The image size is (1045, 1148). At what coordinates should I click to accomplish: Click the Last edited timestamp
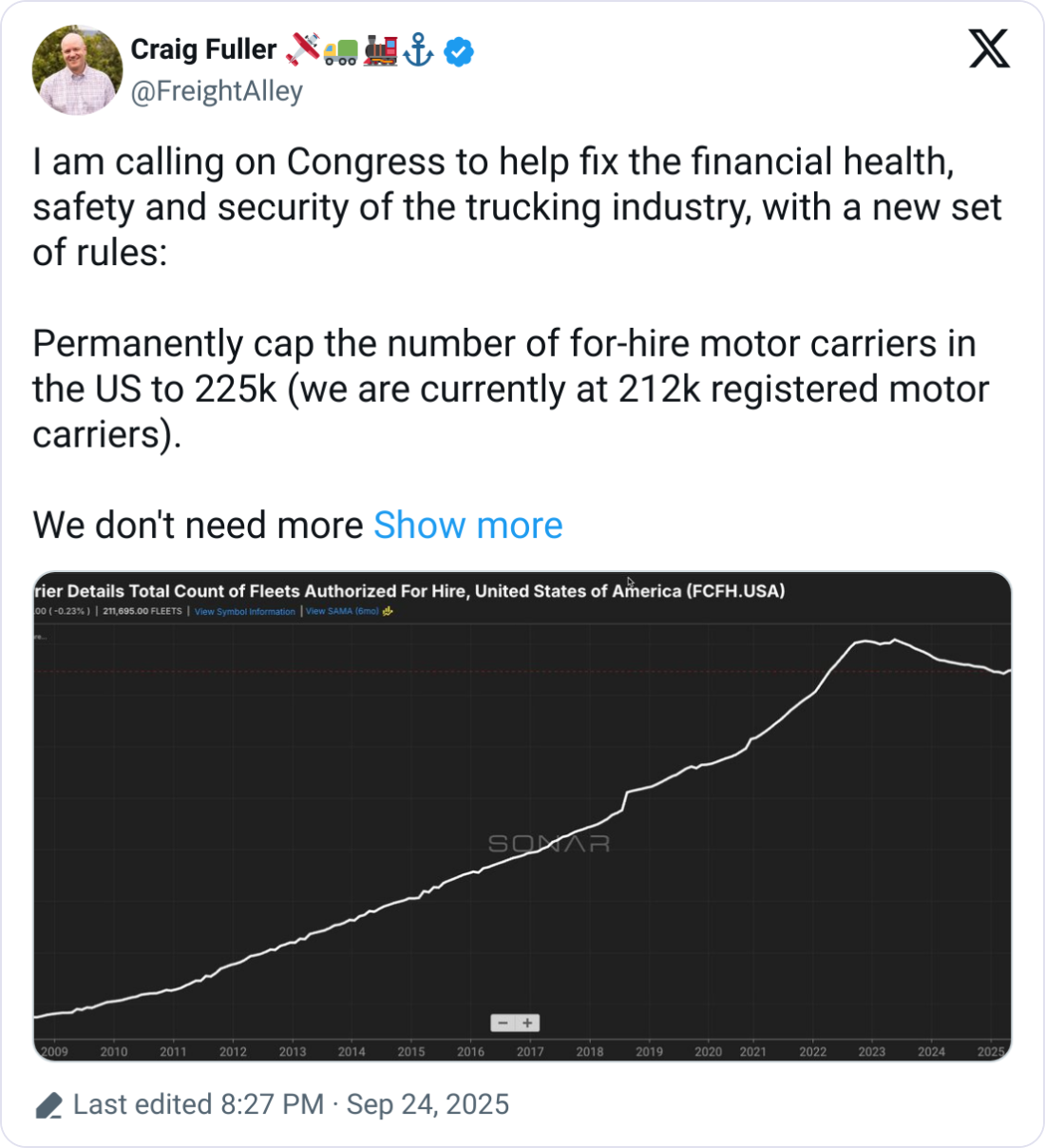click(291, 1104)
